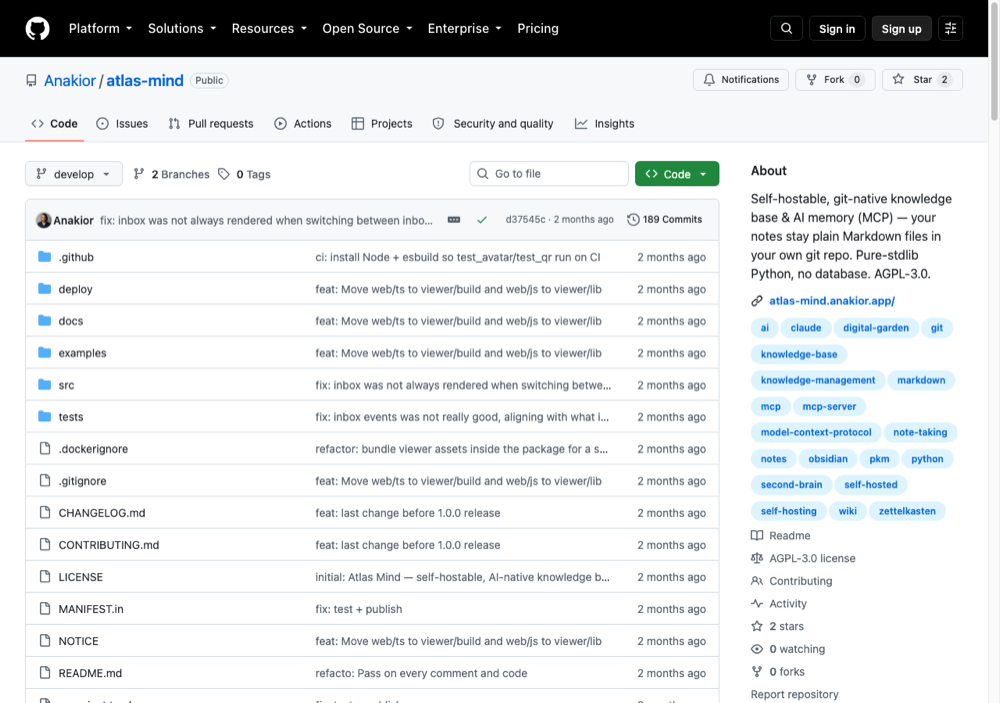Open the digital-garden topic tag

tap(876, 328)
